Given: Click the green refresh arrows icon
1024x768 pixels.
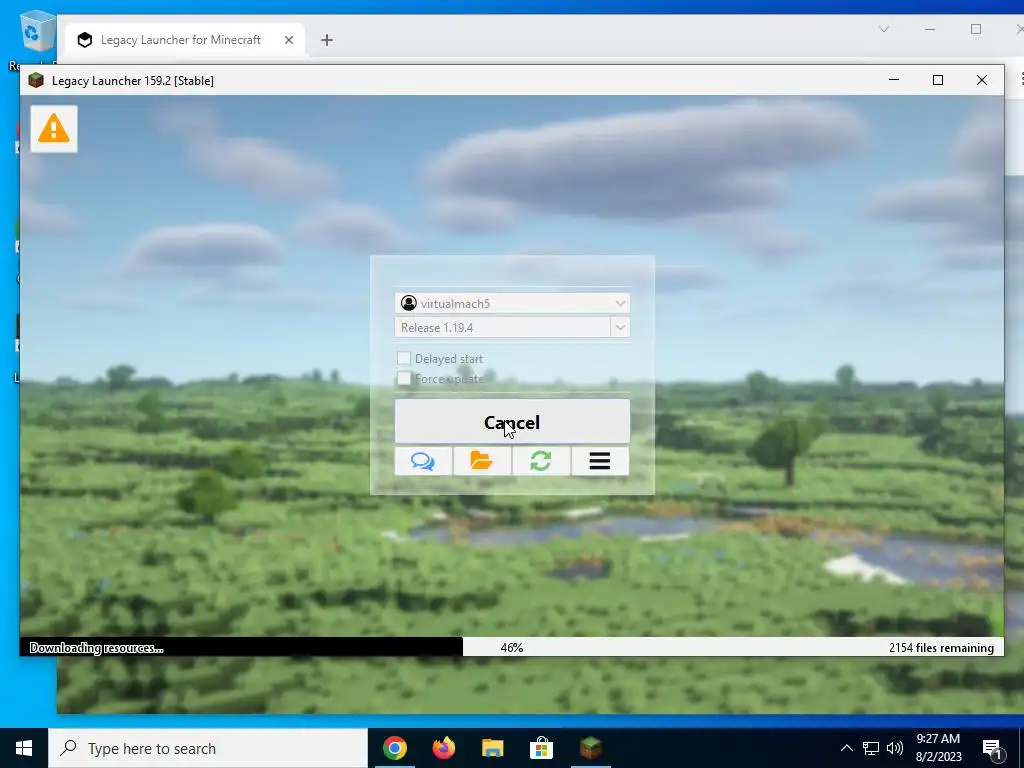Looking at the screenshot, I should [541, 461].
